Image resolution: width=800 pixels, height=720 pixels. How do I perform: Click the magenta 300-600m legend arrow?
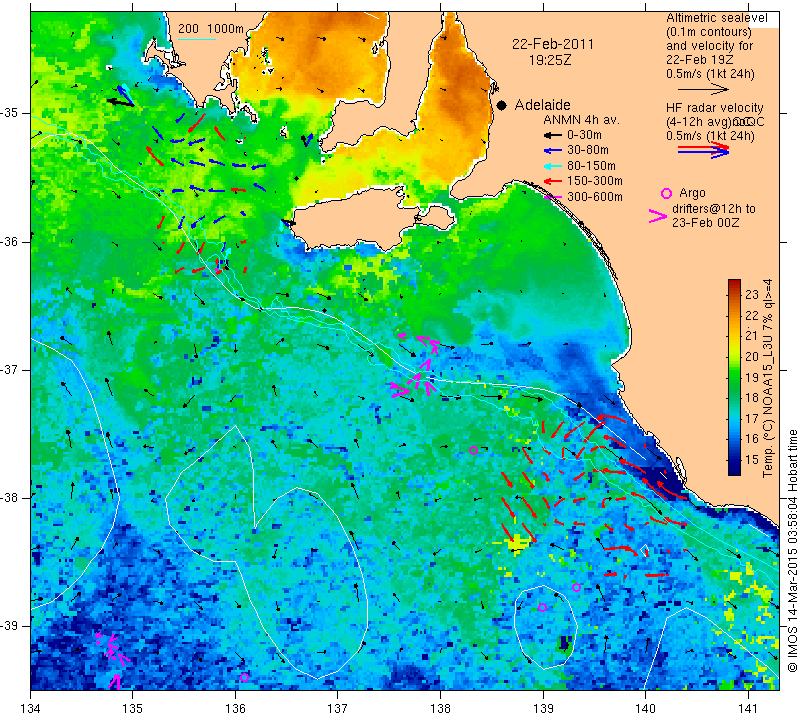(552, 196)
